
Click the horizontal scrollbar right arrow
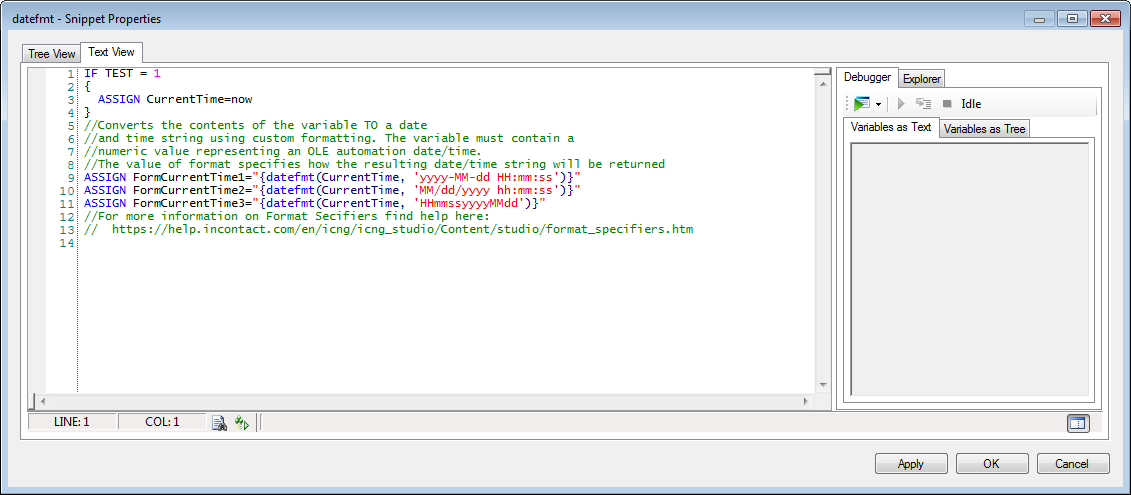tap(806, 400)
